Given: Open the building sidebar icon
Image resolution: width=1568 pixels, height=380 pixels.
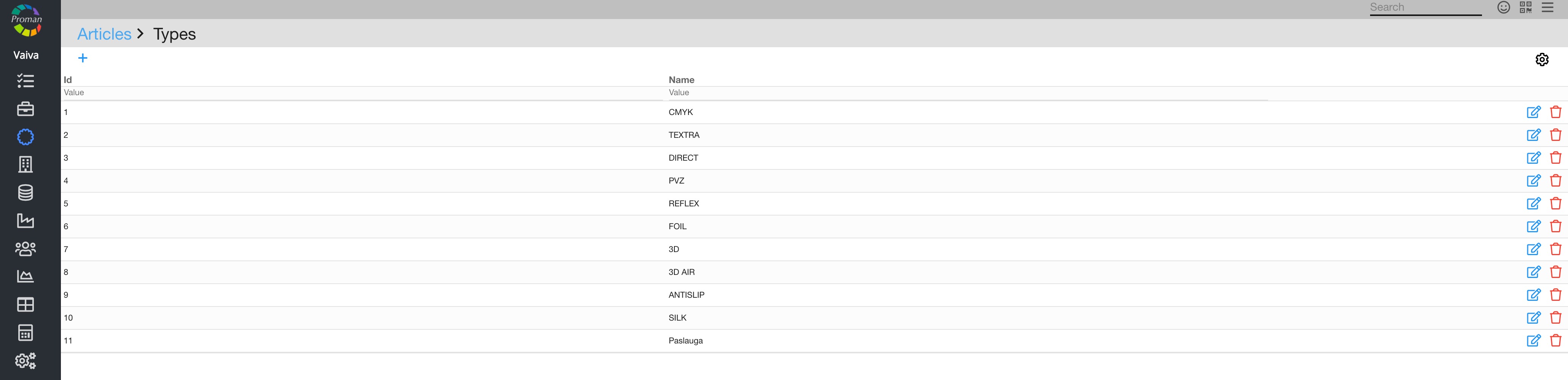Looking at the screenshot, I should tap(25, 164).
